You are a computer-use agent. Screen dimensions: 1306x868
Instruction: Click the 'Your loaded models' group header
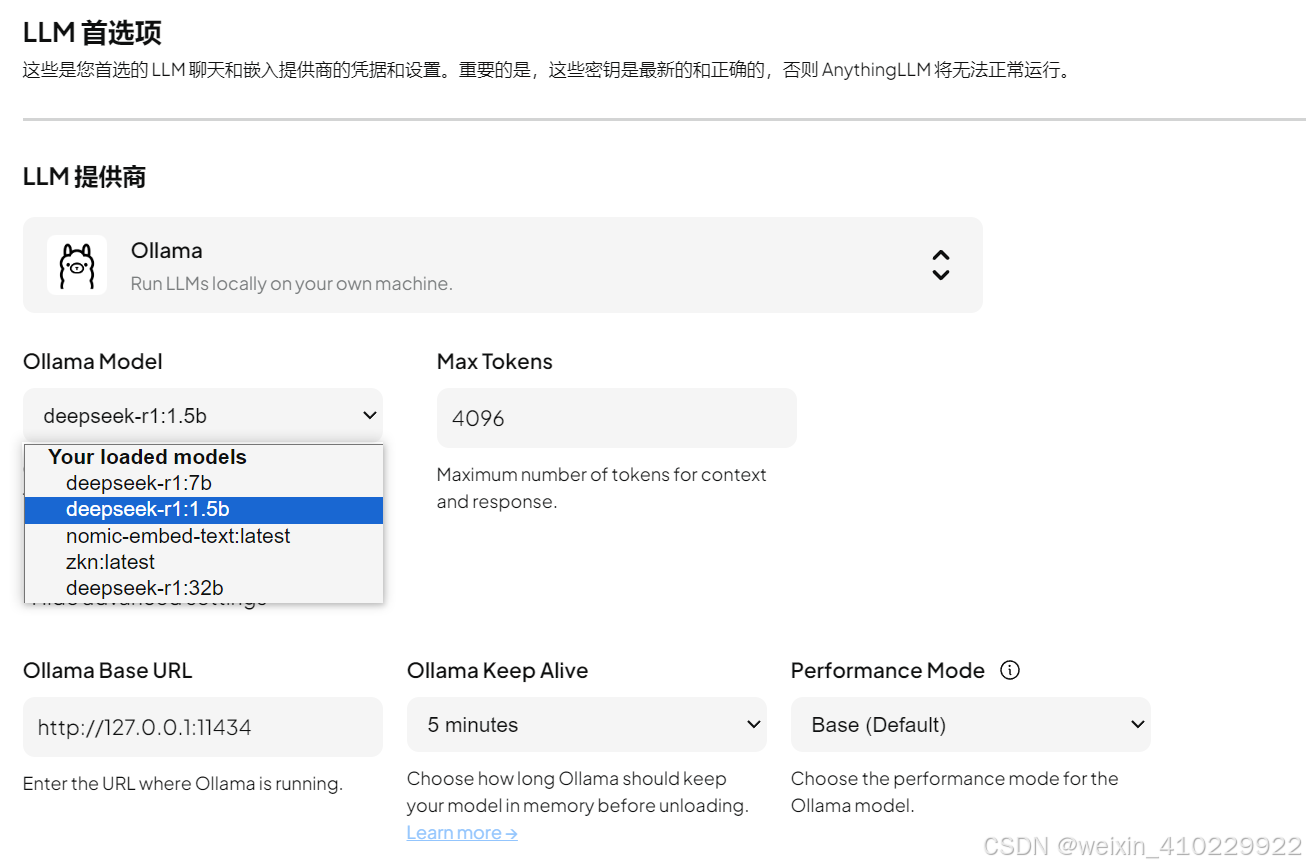147,457
